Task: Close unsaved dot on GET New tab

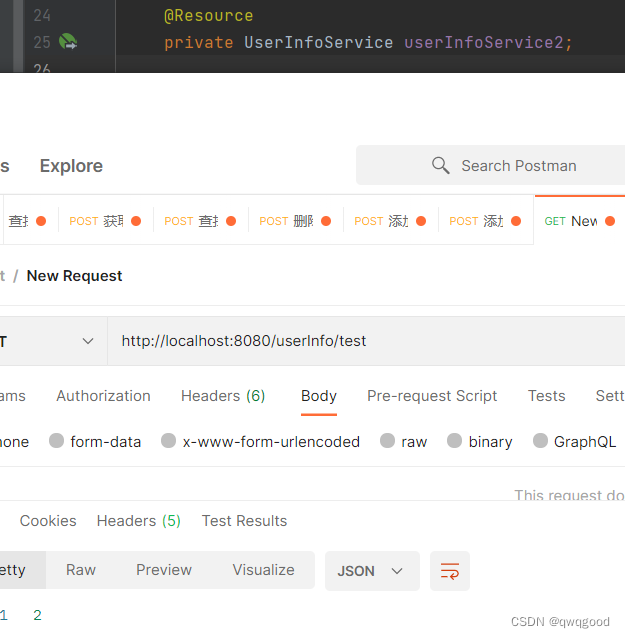Action: [610, 221]
